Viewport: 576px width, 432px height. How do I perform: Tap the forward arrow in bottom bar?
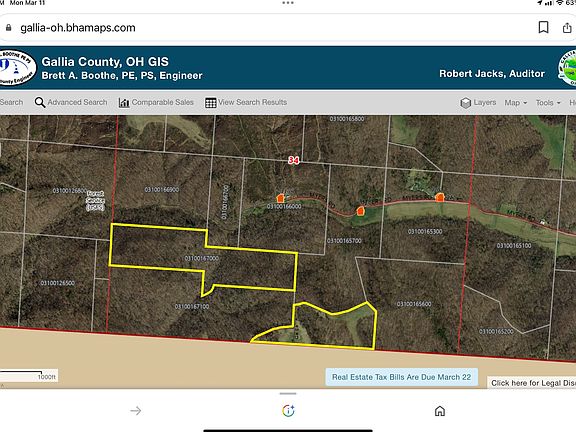tap(136, 411)
